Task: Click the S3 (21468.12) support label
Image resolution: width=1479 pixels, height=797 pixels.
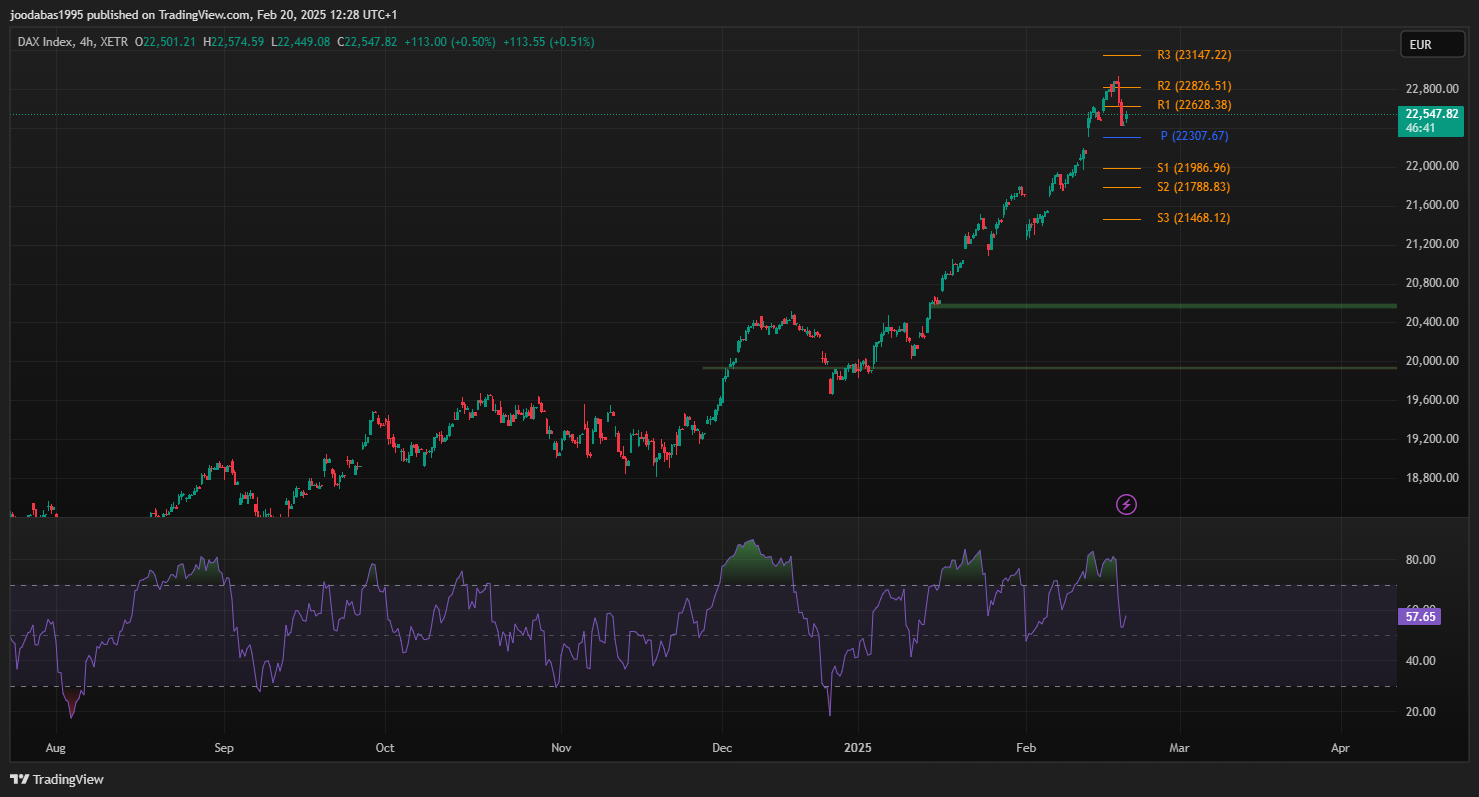Action: pos(1194,218)
